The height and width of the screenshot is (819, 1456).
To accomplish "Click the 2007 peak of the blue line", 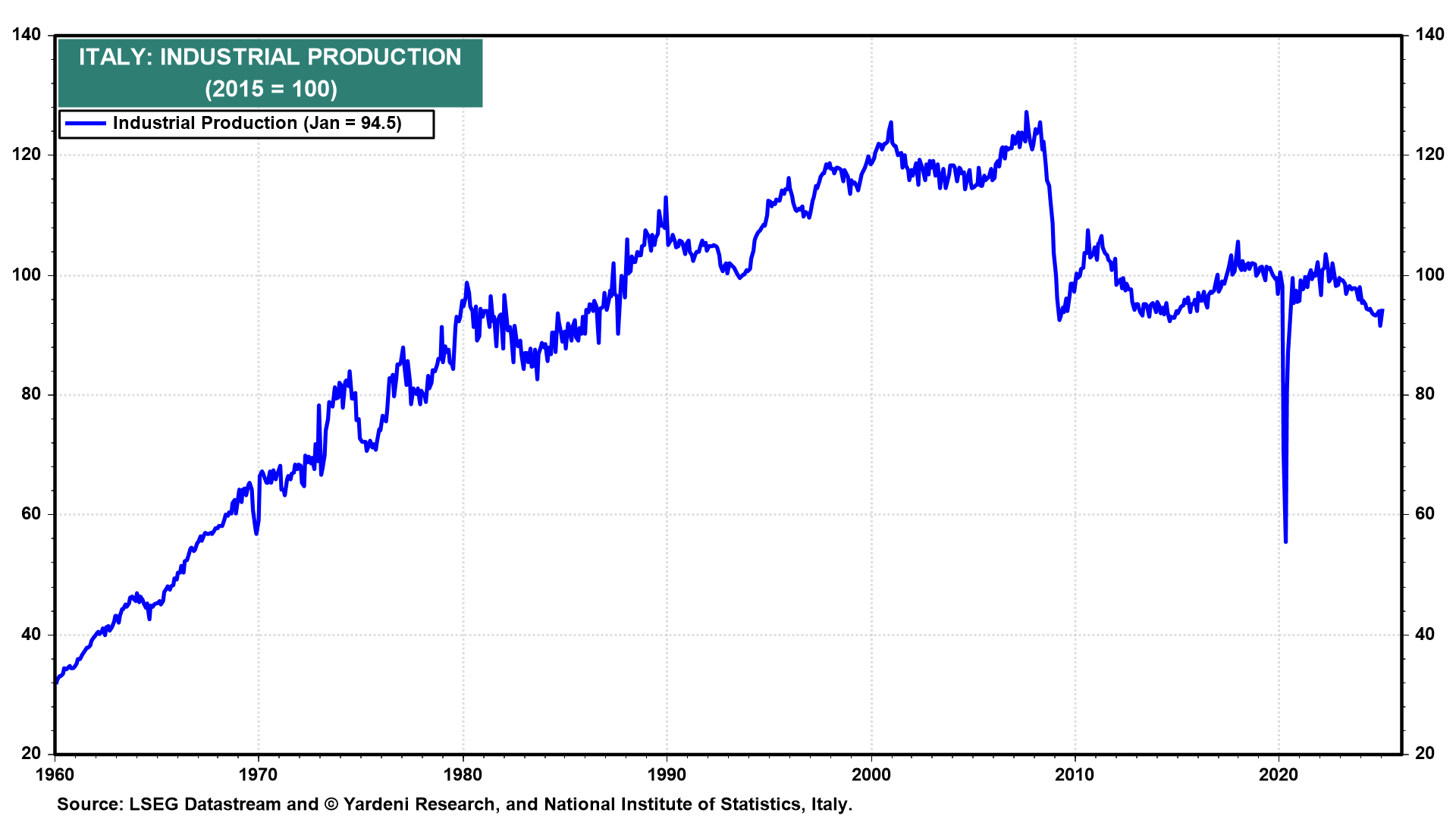I will click(1026, 113).
